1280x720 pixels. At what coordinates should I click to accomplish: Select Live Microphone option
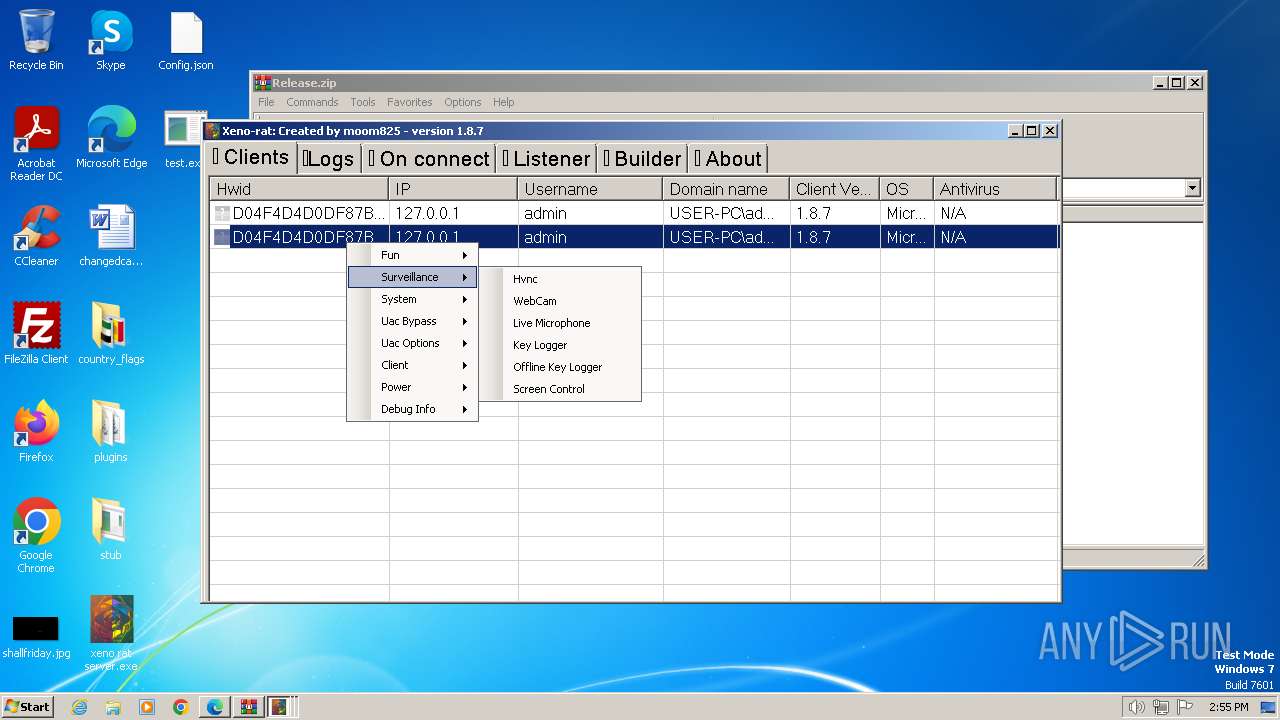560,323
